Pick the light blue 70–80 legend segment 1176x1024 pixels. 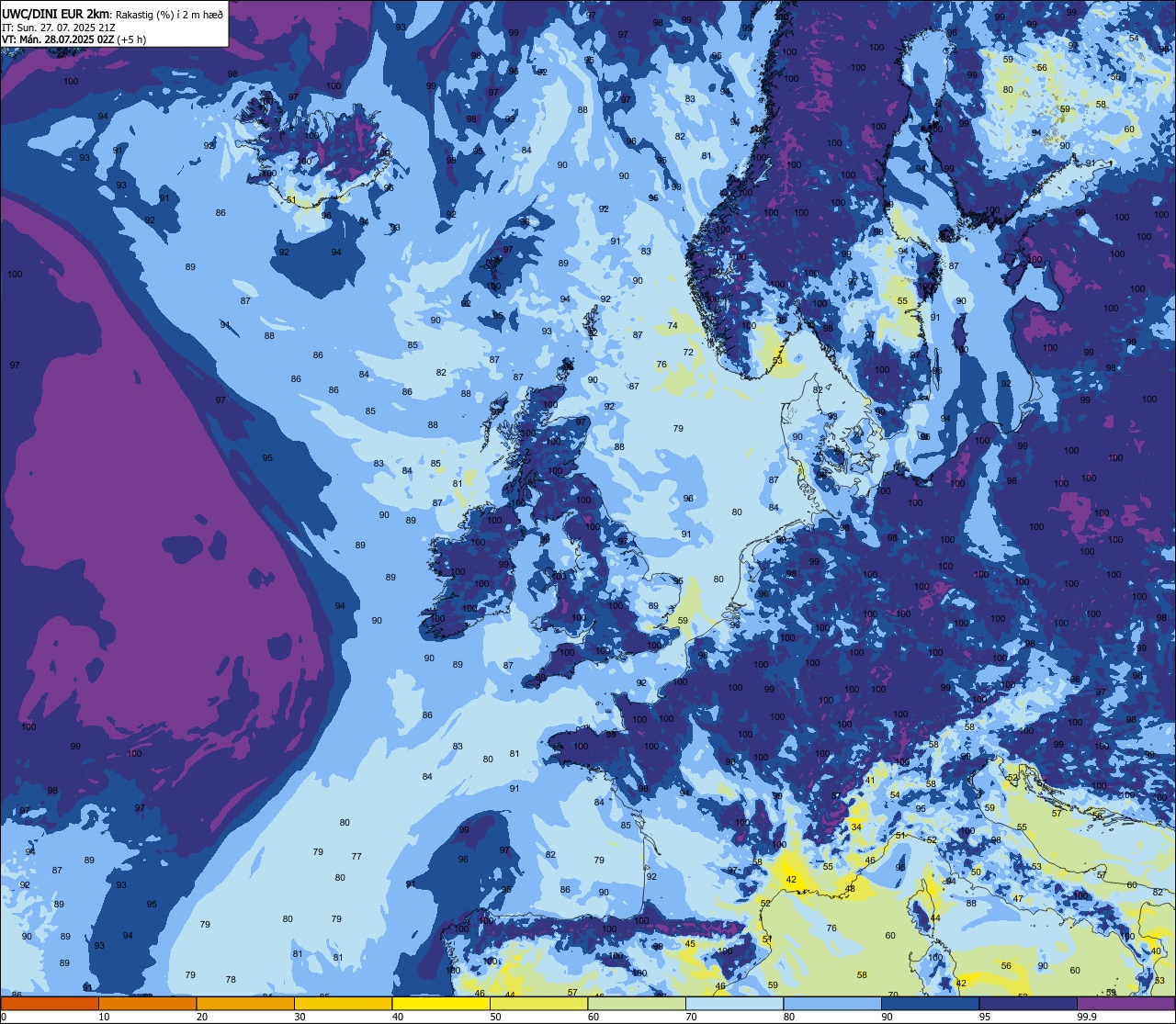pyautogui.click(x=734, y=1004)
